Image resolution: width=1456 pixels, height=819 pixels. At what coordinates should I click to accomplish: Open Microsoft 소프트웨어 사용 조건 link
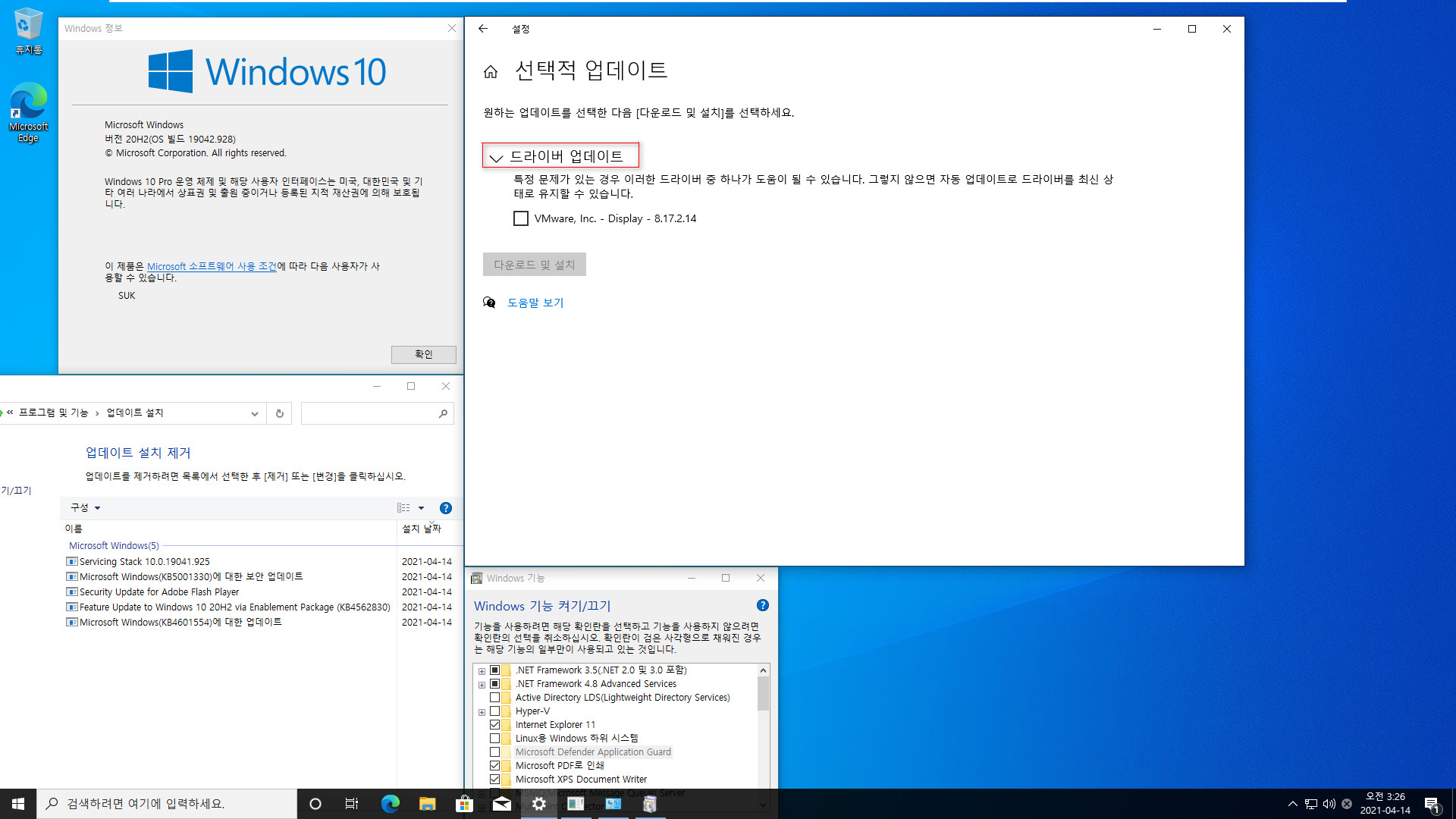point(212,266)
